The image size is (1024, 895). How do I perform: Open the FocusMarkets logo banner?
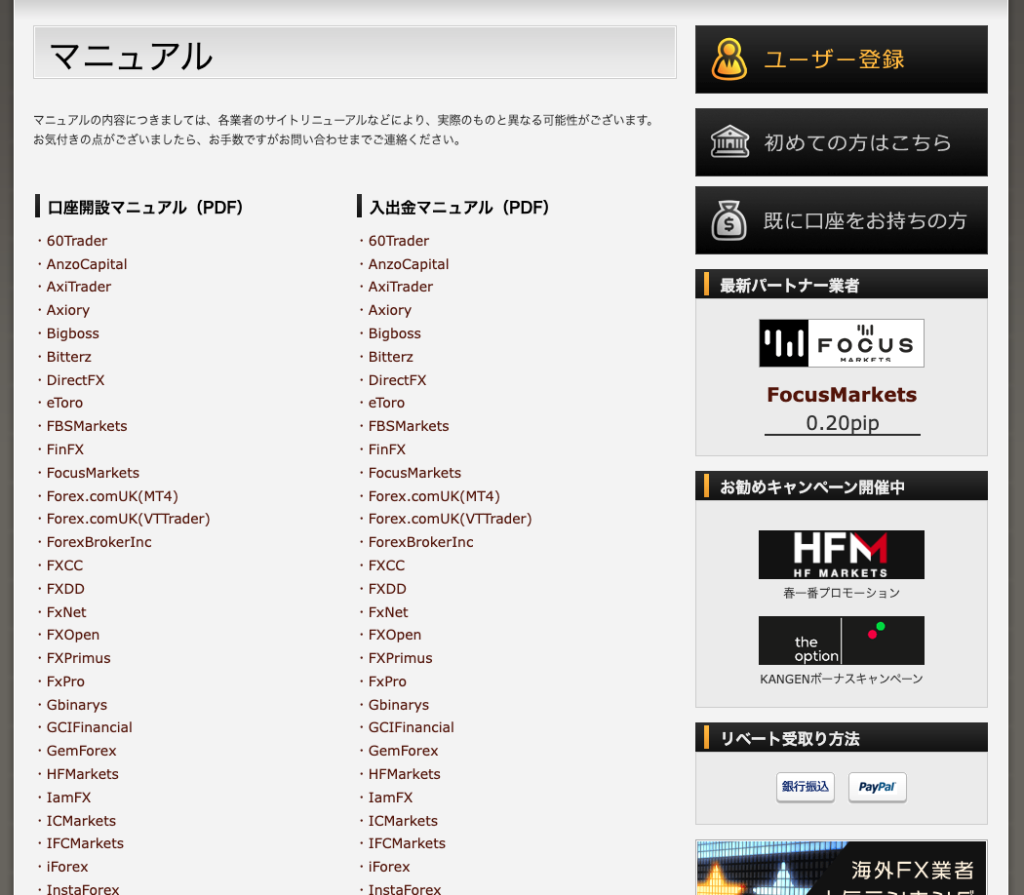[841, 343]
